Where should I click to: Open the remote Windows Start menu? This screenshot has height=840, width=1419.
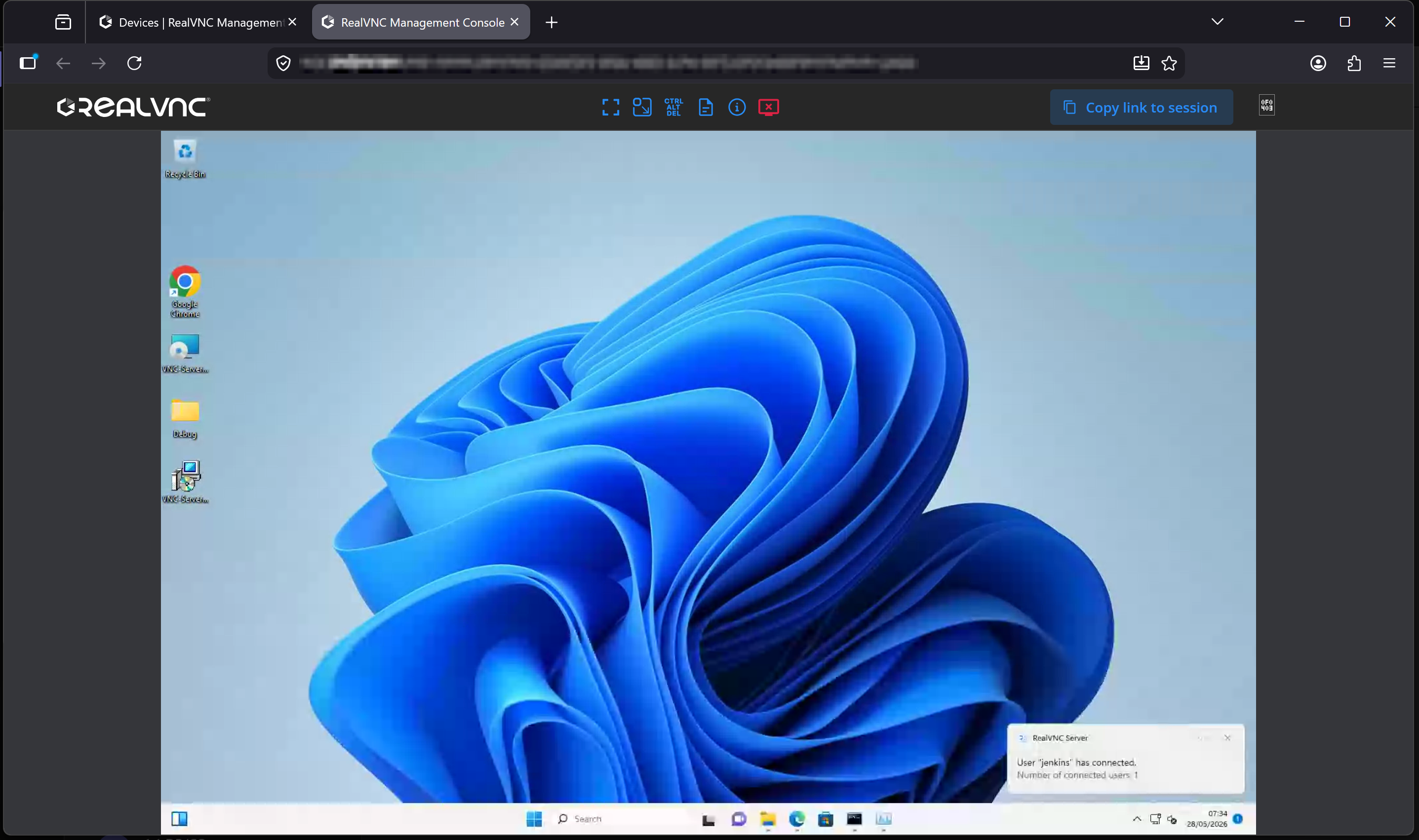[x=534, y=818]
